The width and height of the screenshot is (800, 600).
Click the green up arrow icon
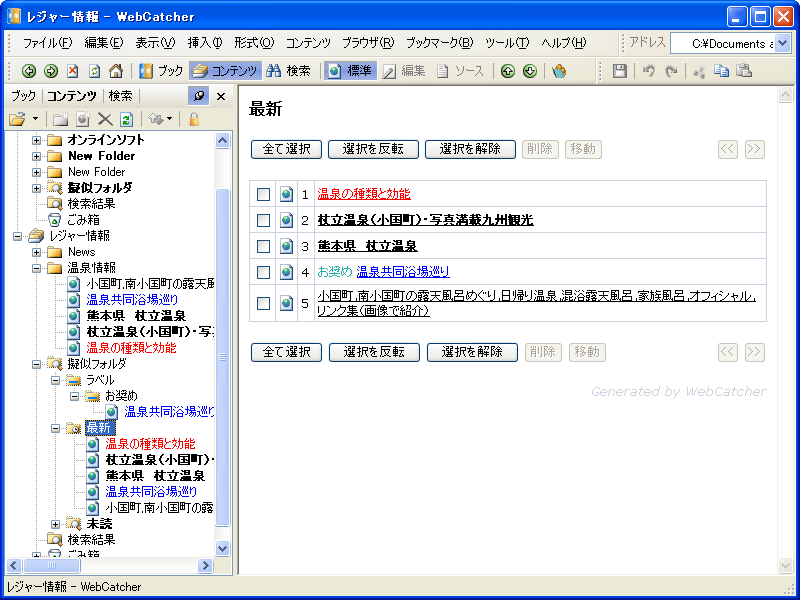coord(507,71)
